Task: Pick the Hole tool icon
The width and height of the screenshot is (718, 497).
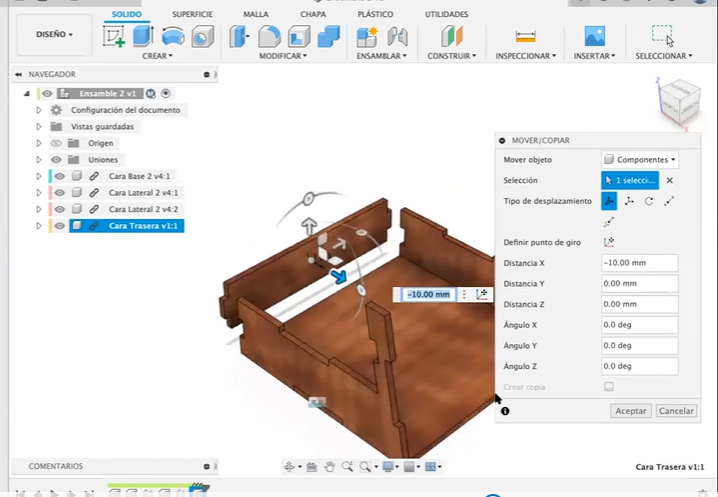Action: [x=202, y=37]
